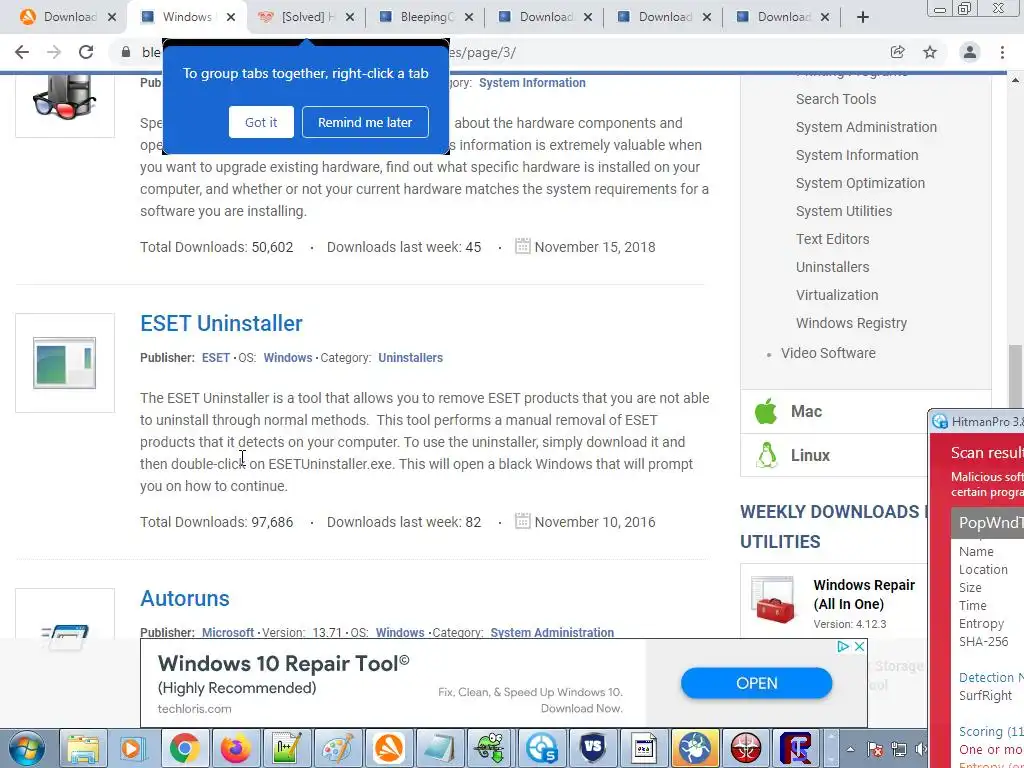Click System Administration category link under Autoruns
This screenshot has height=768, width=1024.
point(552,632)
